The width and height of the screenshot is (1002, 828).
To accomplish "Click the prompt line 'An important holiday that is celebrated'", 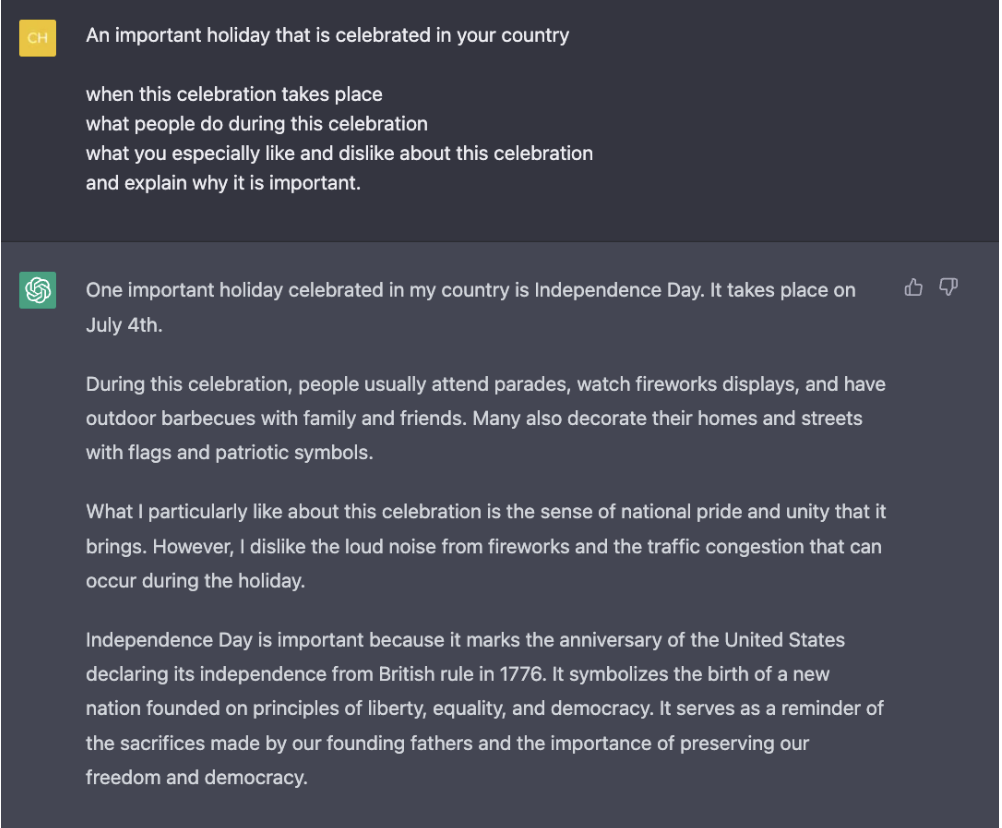I will pyautogui.click(x=327, y=36).
